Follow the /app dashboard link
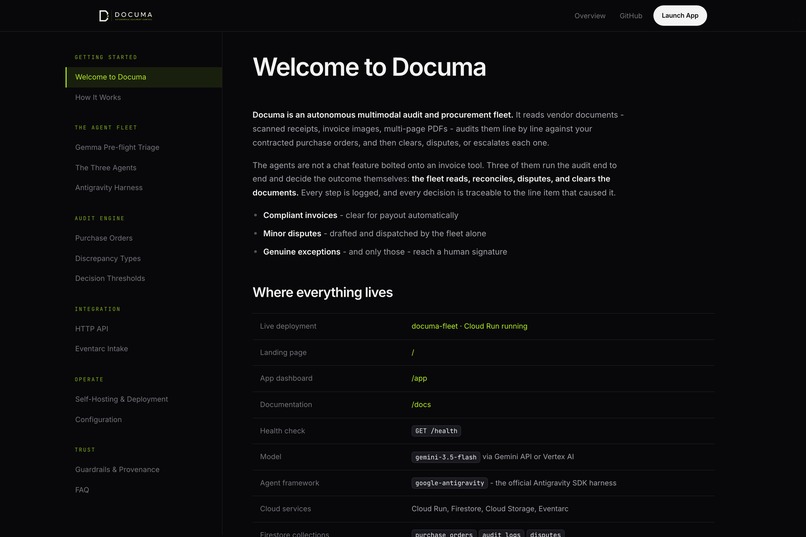 (x=419, y=378)
